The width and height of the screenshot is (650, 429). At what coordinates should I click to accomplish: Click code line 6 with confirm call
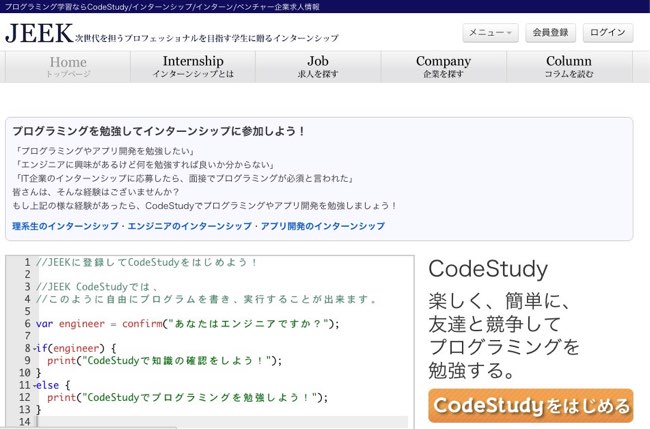187,324
